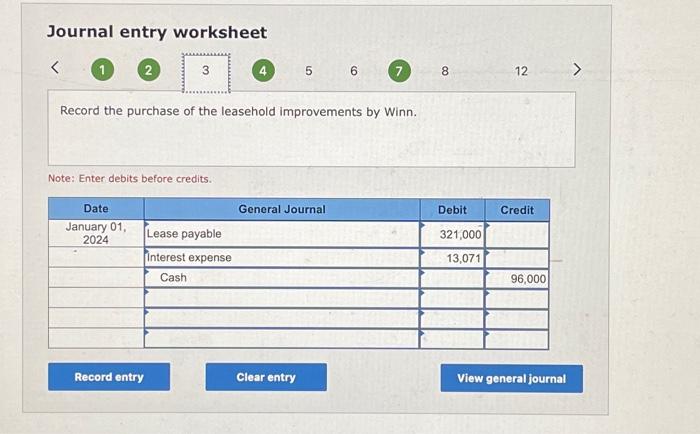Click the January 01, 2024 date cell
700x434 pixels.
pyautogui.click(x=96, y=233)
